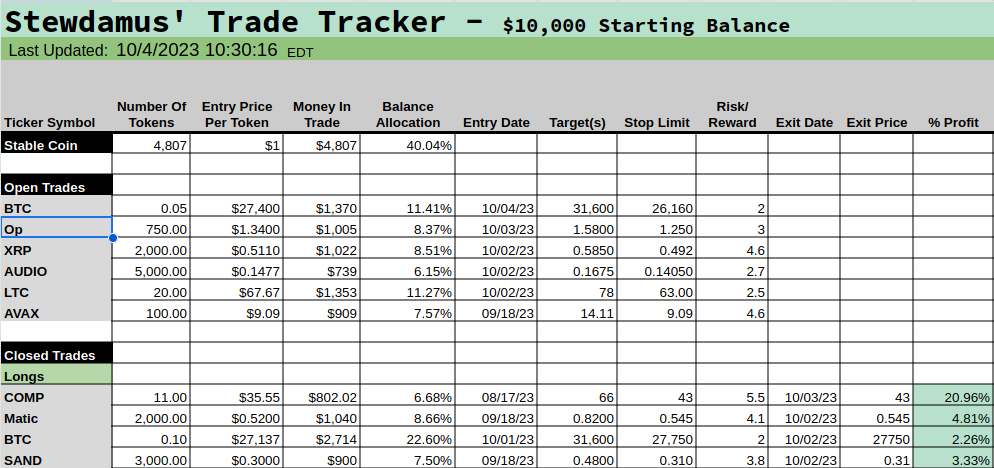
Task: Click the $0.5110 XRP entry price cell
Action: (x=236, y=250)
